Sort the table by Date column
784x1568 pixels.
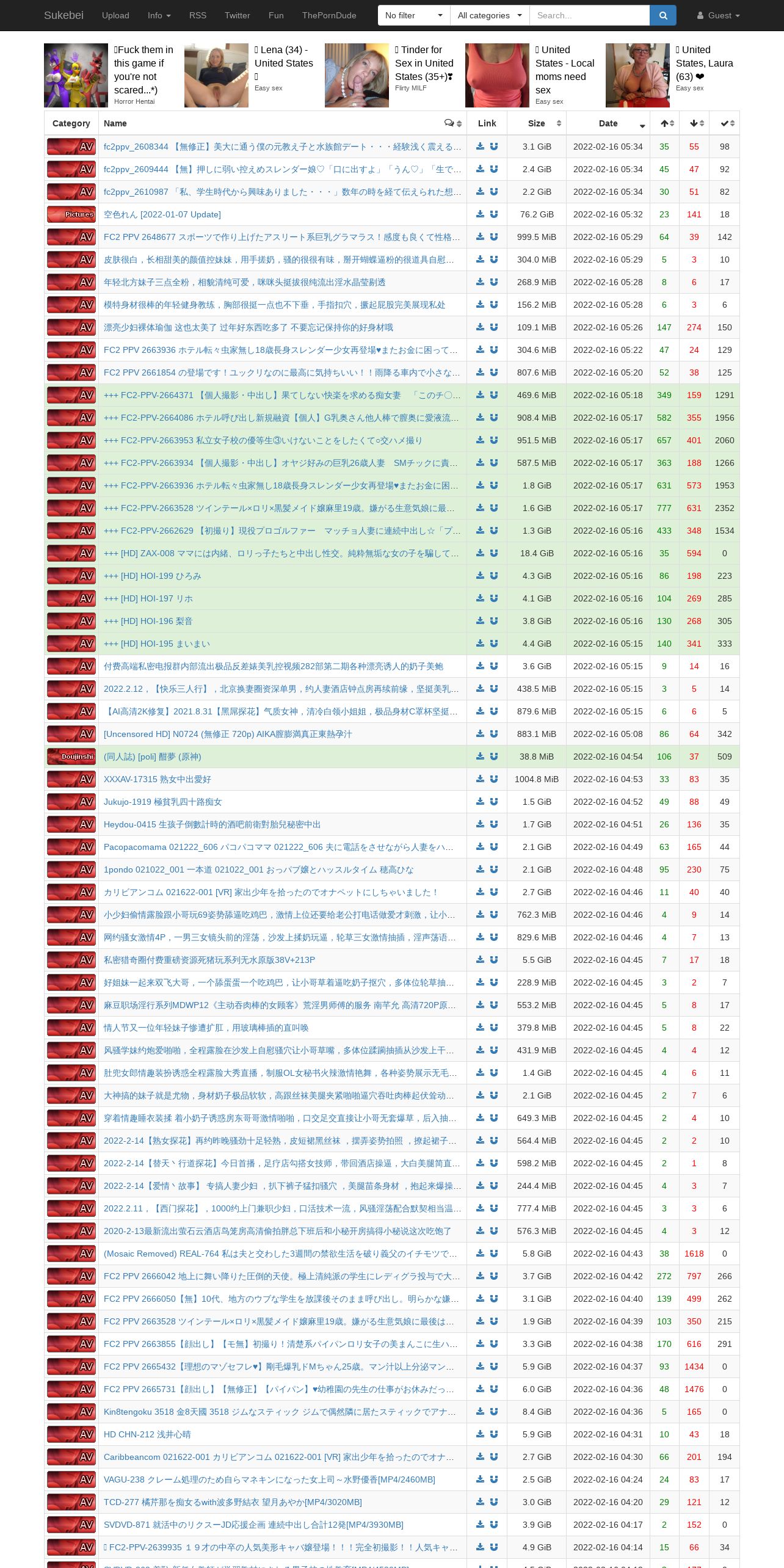pyautogui.click(x=608, y=123)
